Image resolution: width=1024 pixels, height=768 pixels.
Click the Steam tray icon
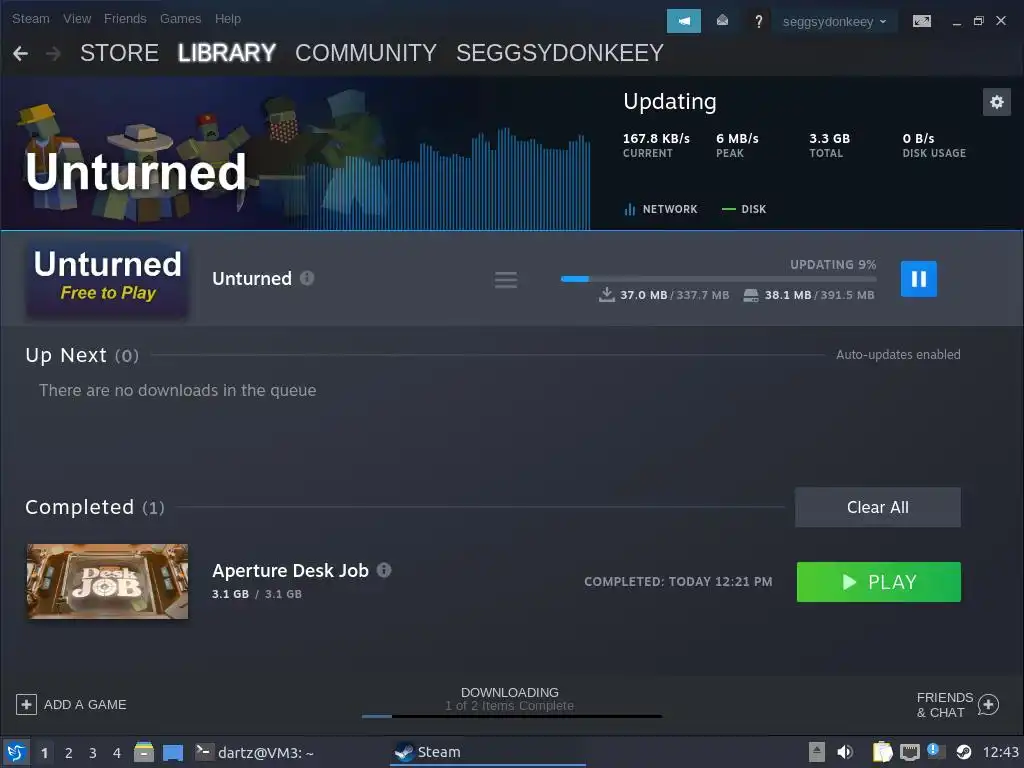click(x=963, y=752)
